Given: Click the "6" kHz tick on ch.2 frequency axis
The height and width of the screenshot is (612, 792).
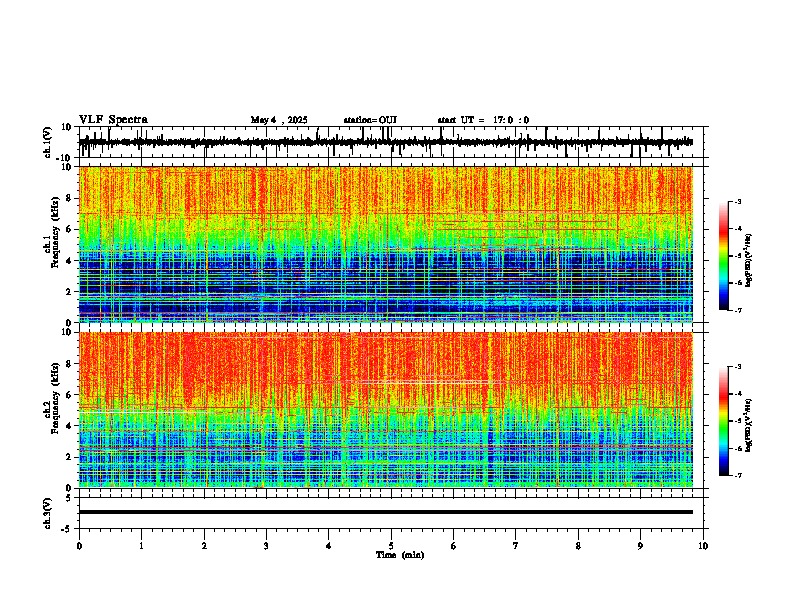Looking at the screenshot, I should [70, 394].
